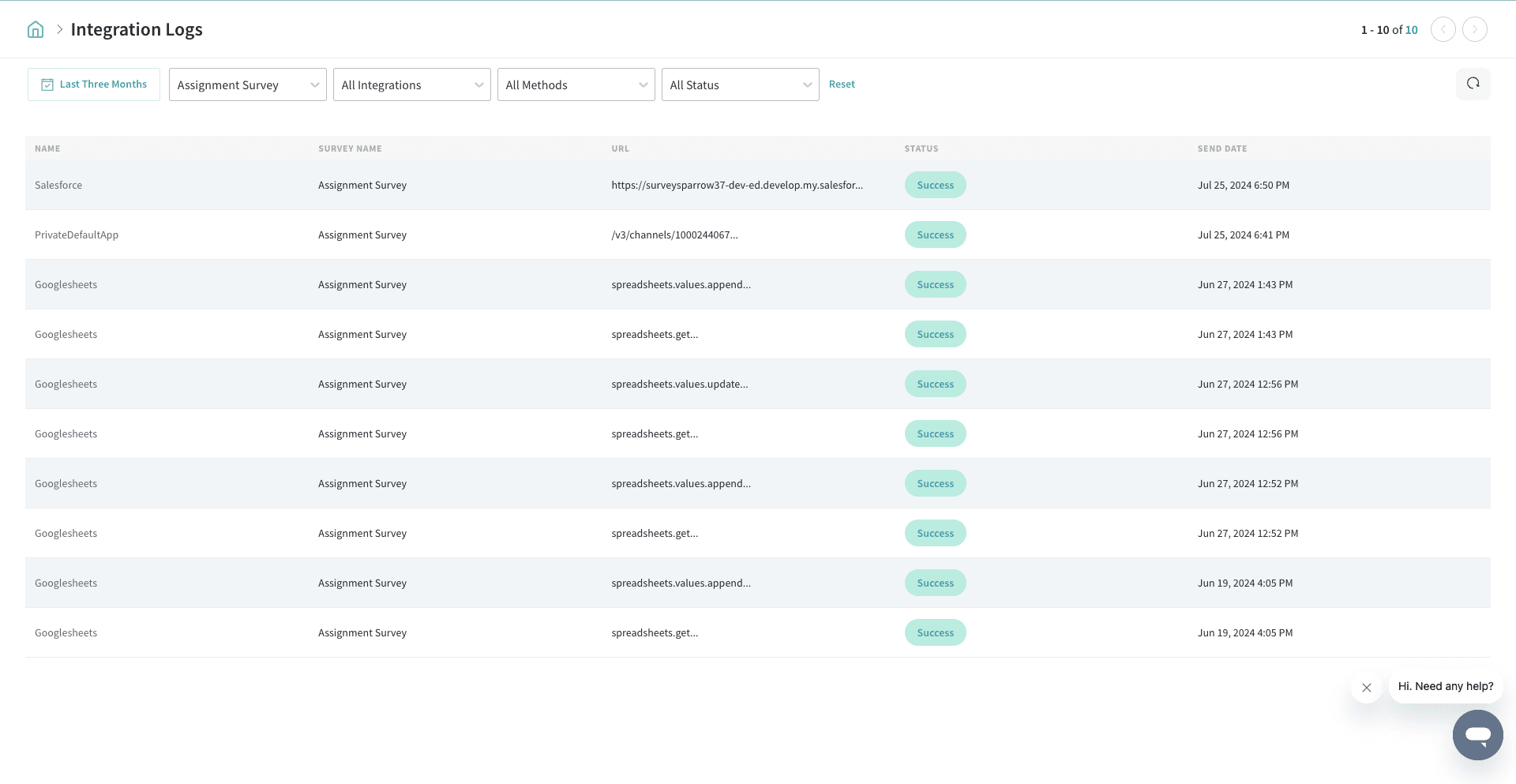Select the Salesforce log row

pos(58,186)
